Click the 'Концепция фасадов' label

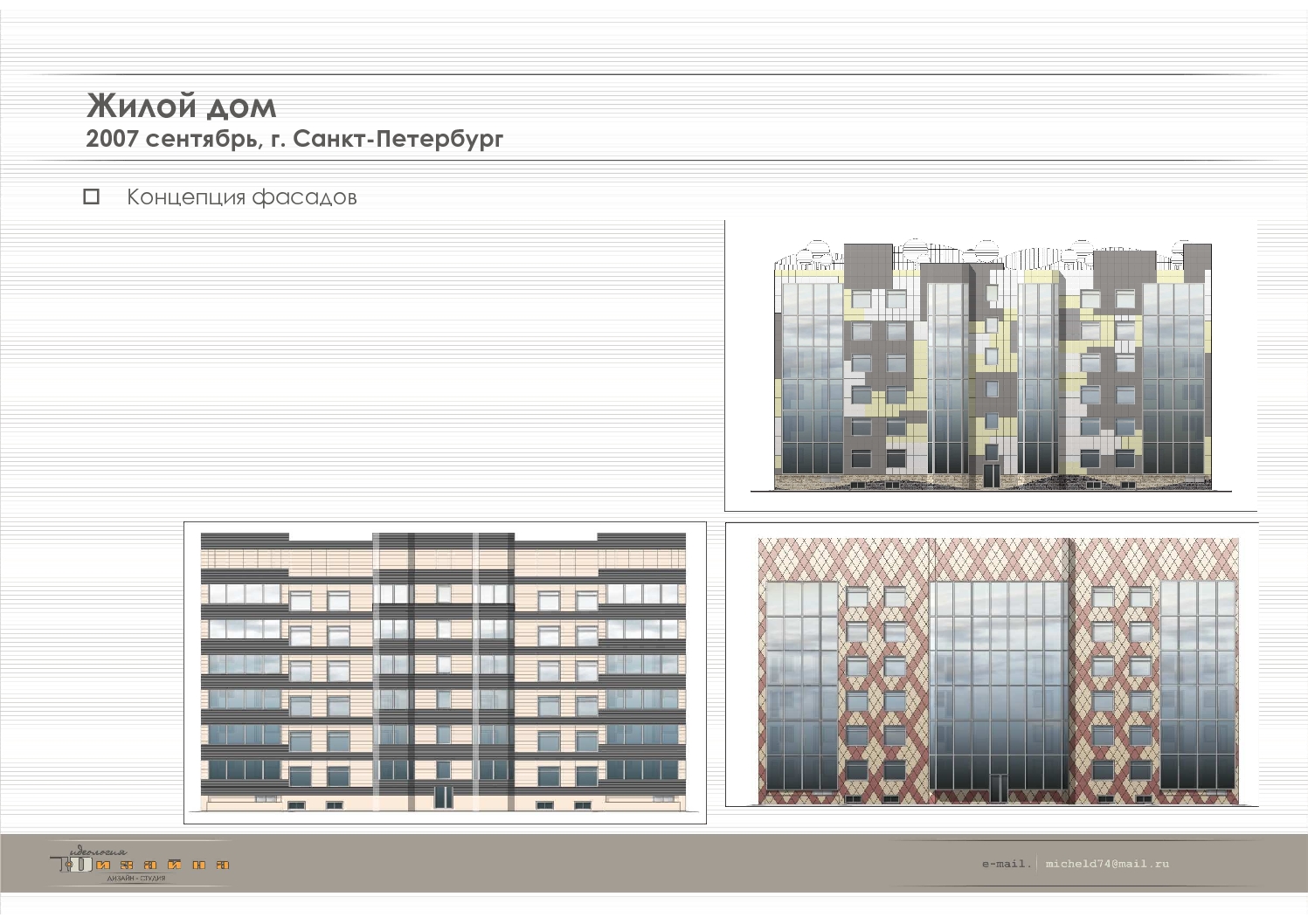[242, 197]
